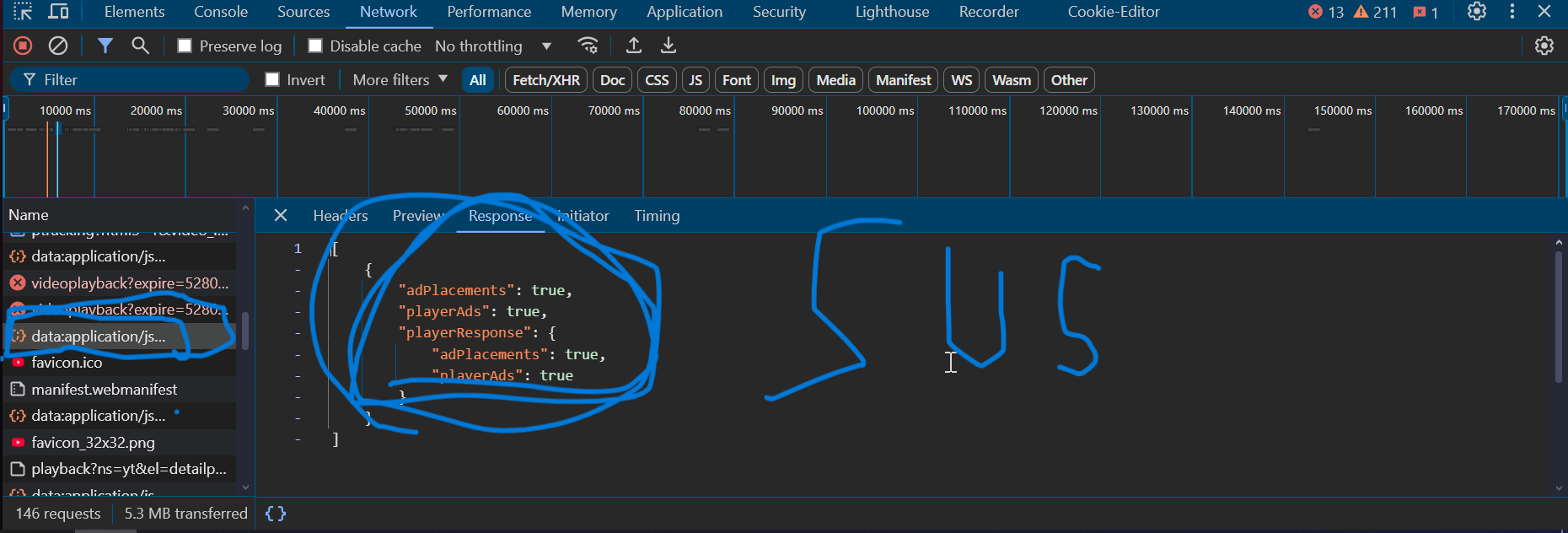The height and width of the screenshot is (533, 1568).
Task: Switch to the Console tab
Action: click(x=221, y=12)
